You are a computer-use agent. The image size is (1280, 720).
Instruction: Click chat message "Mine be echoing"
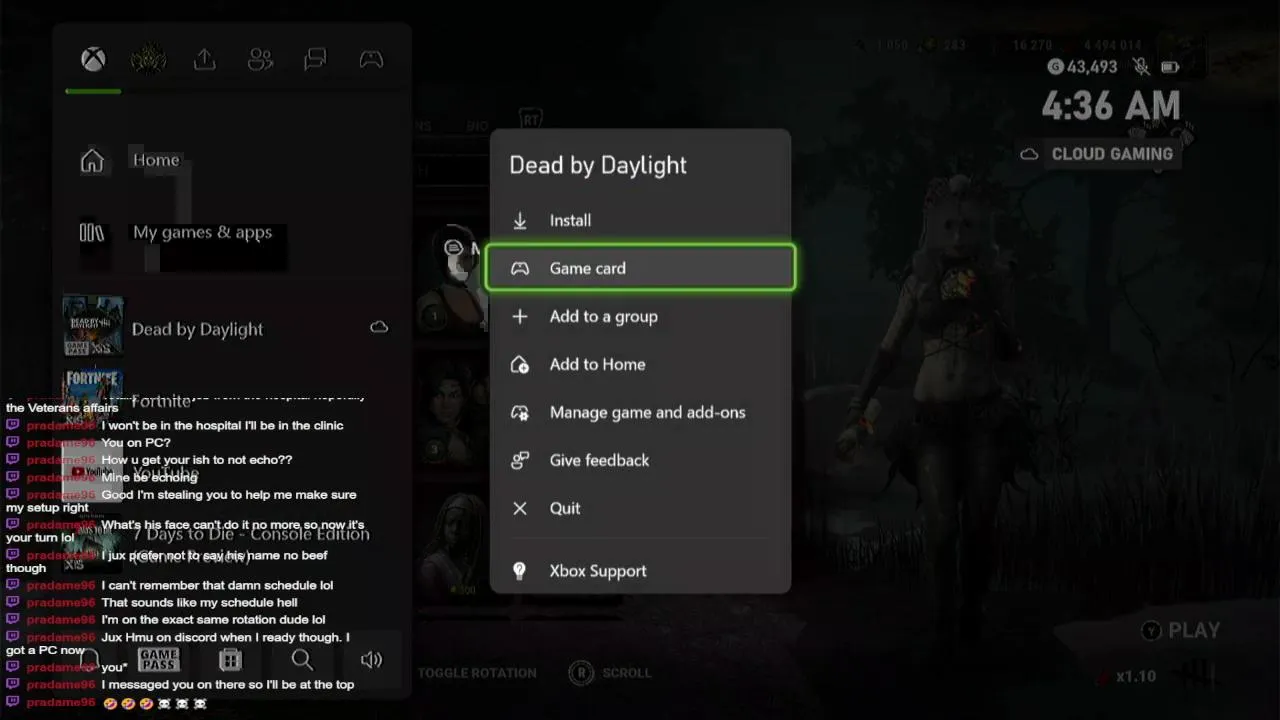pyautogui.click(x=149, y=477)
